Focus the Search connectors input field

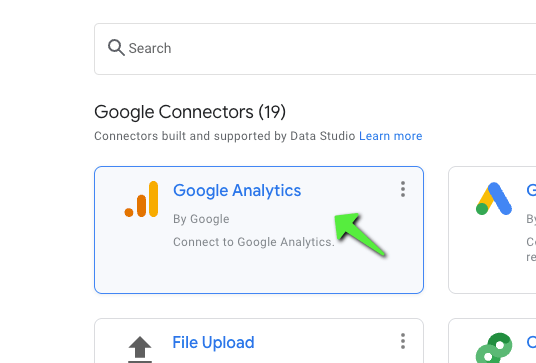(315, 49)
